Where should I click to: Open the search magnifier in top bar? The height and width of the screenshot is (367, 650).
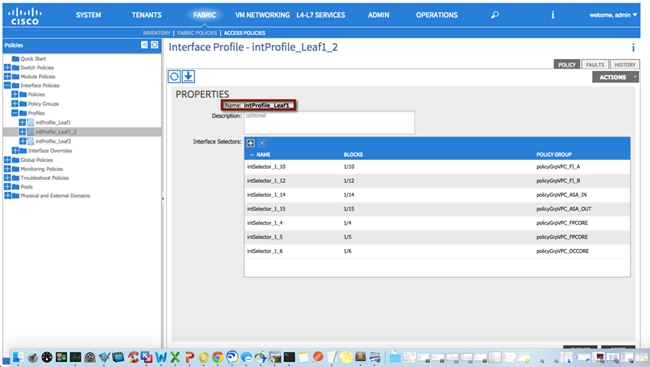tap(495, 15)
